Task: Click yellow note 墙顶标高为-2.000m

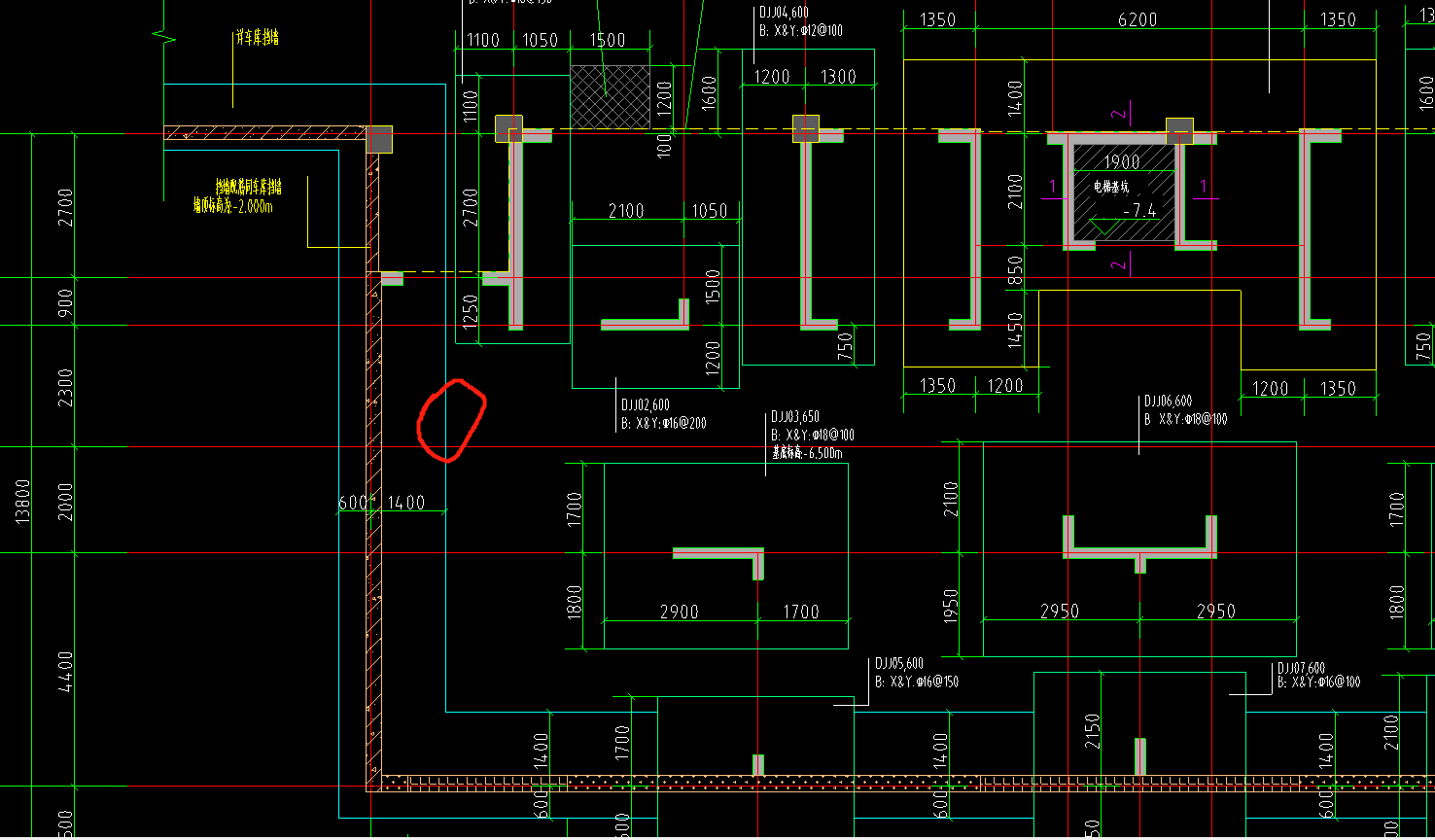Action: (233, 206)
